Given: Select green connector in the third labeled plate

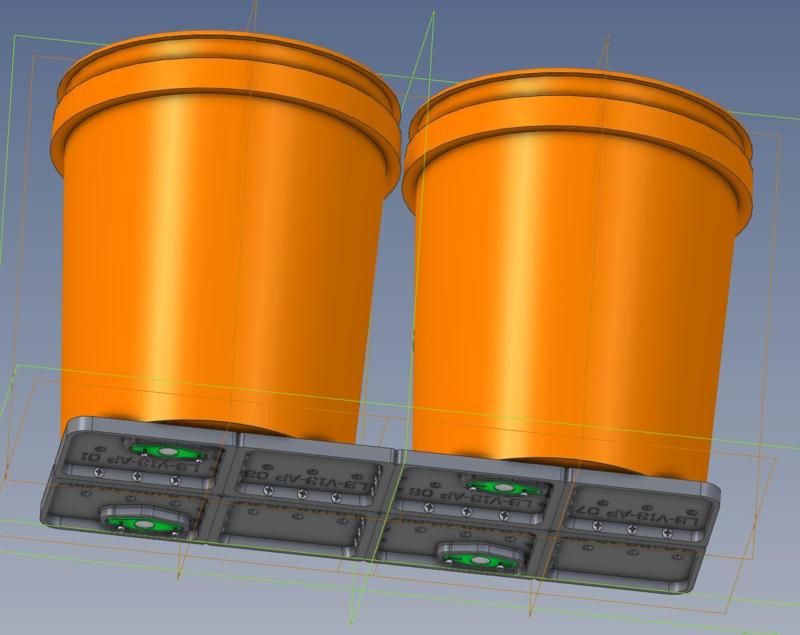Looking at the screenshot, I should click(x=504, y=488).
